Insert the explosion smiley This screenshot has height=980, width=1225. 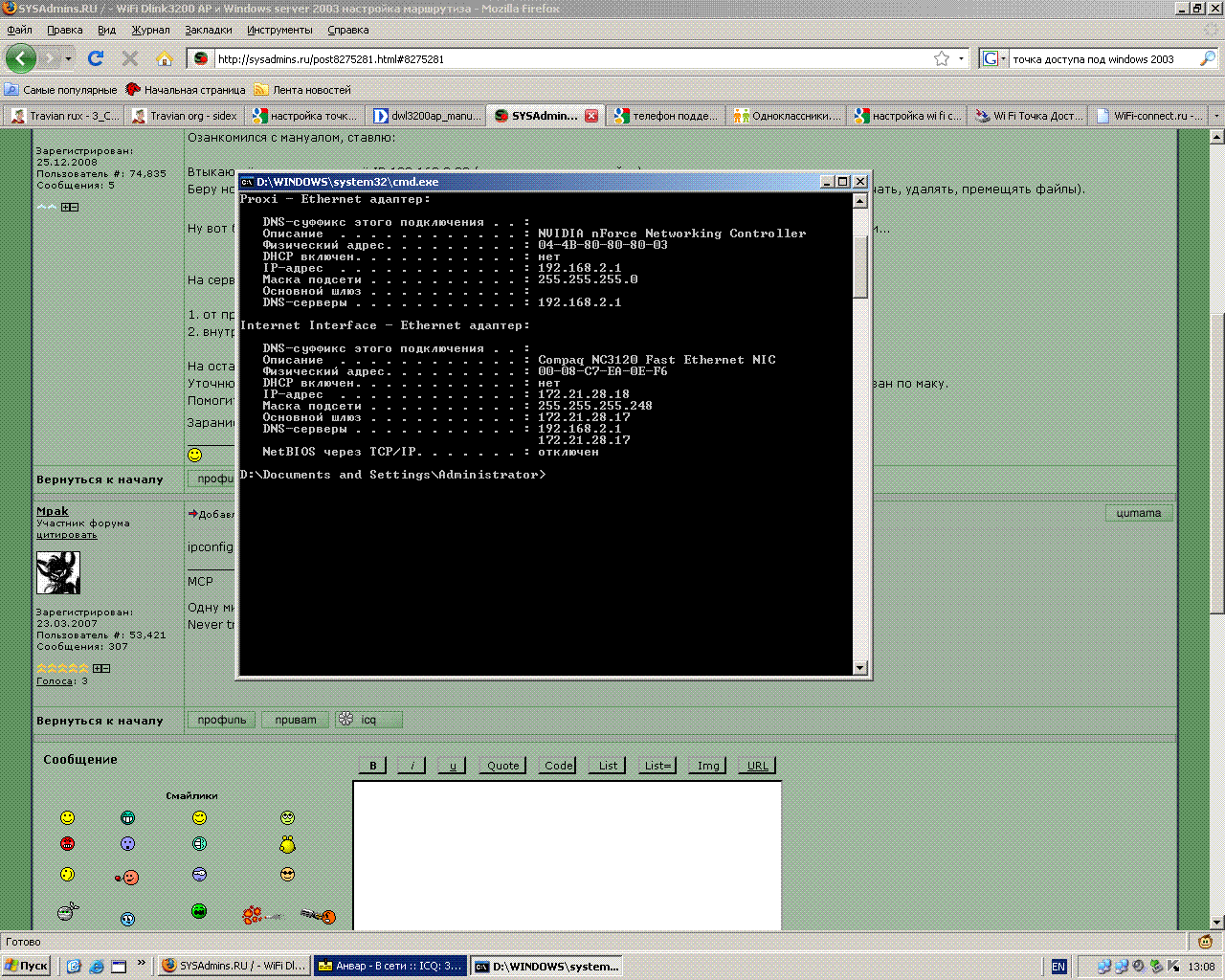tap(262, 915)
